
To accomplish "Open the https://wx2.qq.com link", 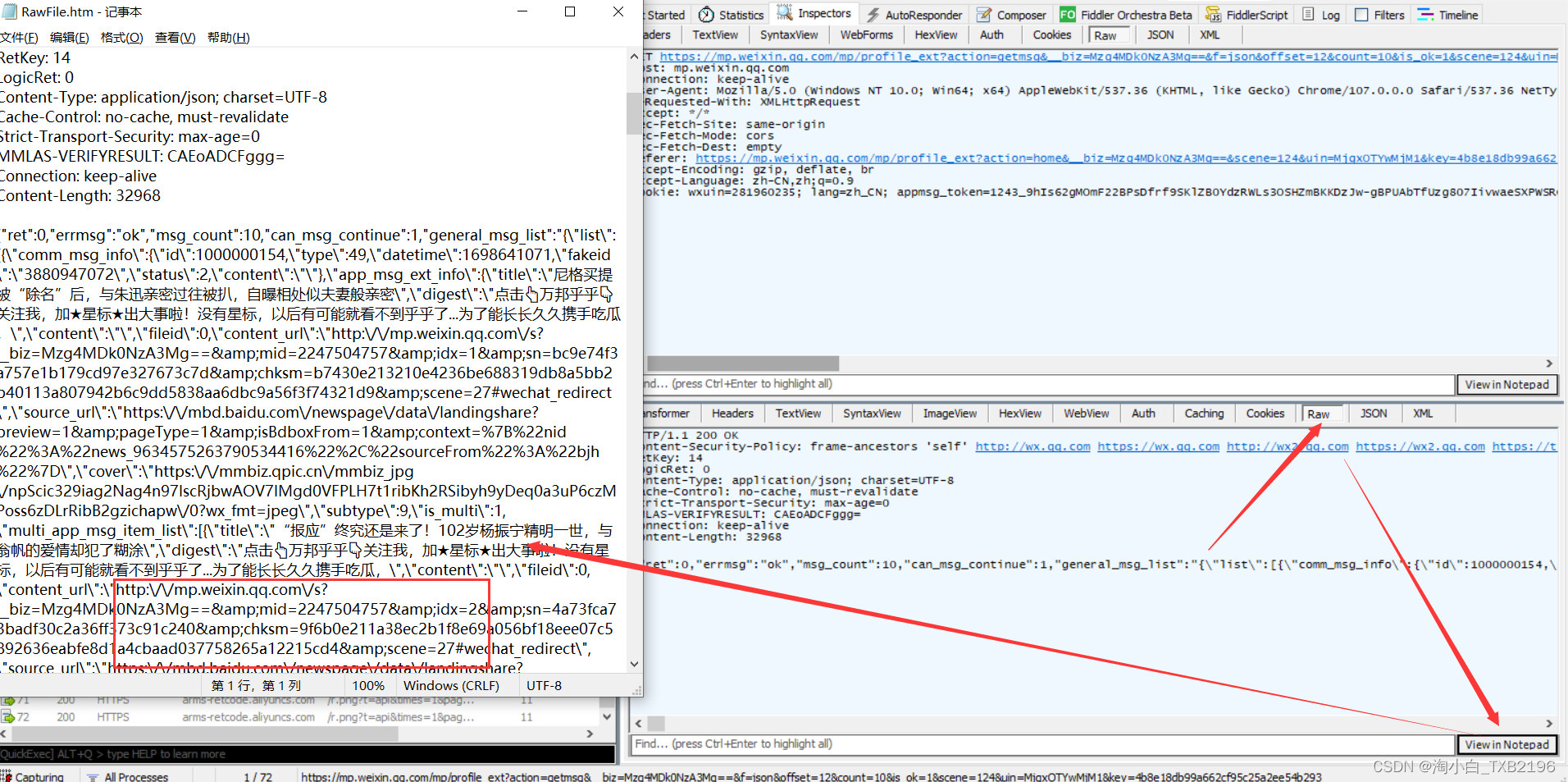I will (x=1420, y=446).
